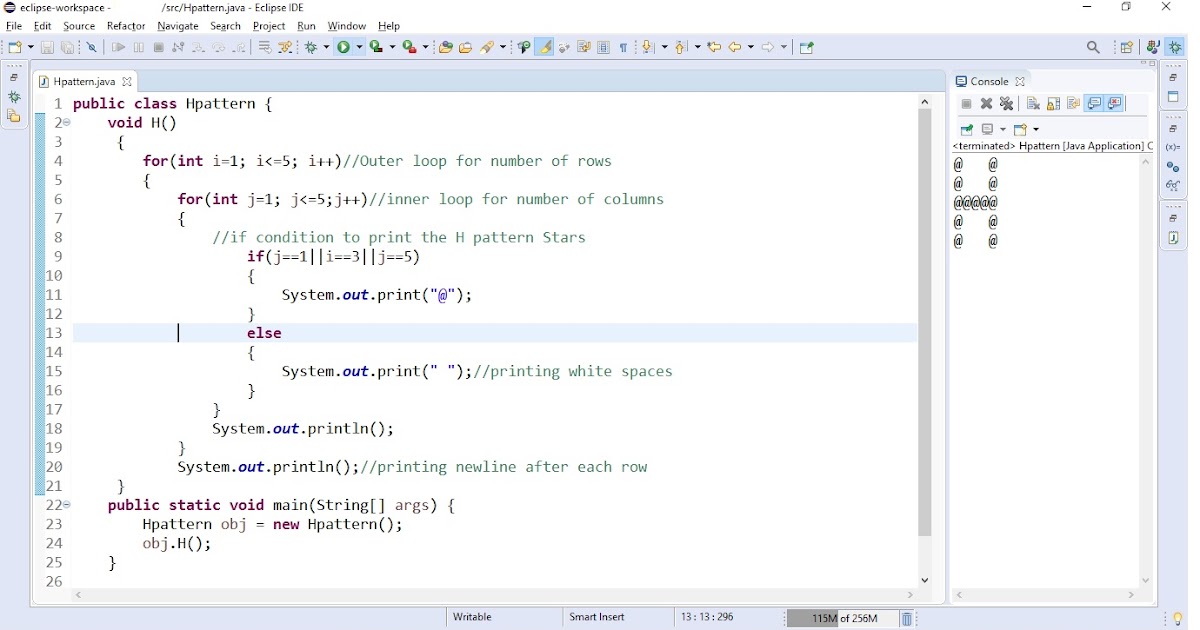The image size is (1200, 630).
Task: Select the Hpattern.java editor tab
Action: [x=85, y=81]
